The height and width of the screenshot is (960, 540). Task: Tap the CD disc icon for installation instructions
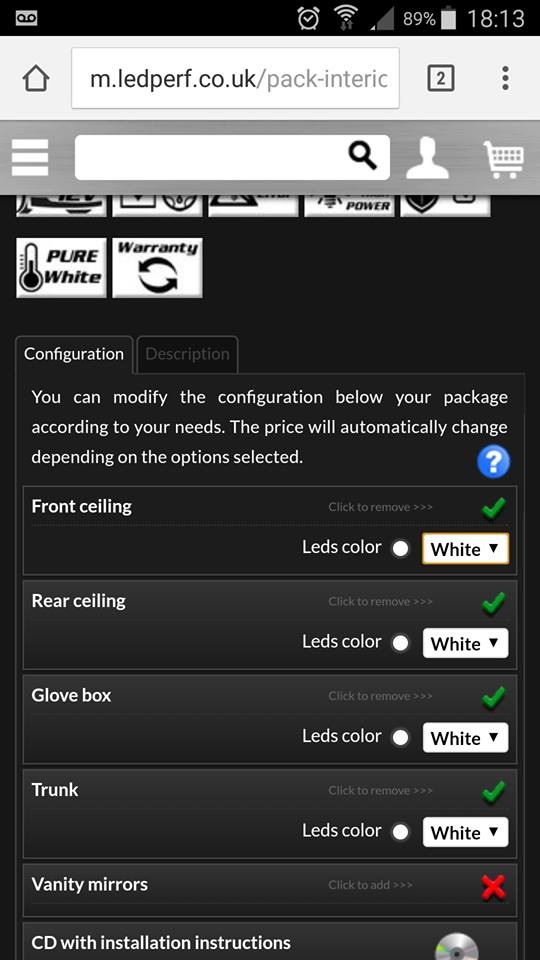click(457, 947)
